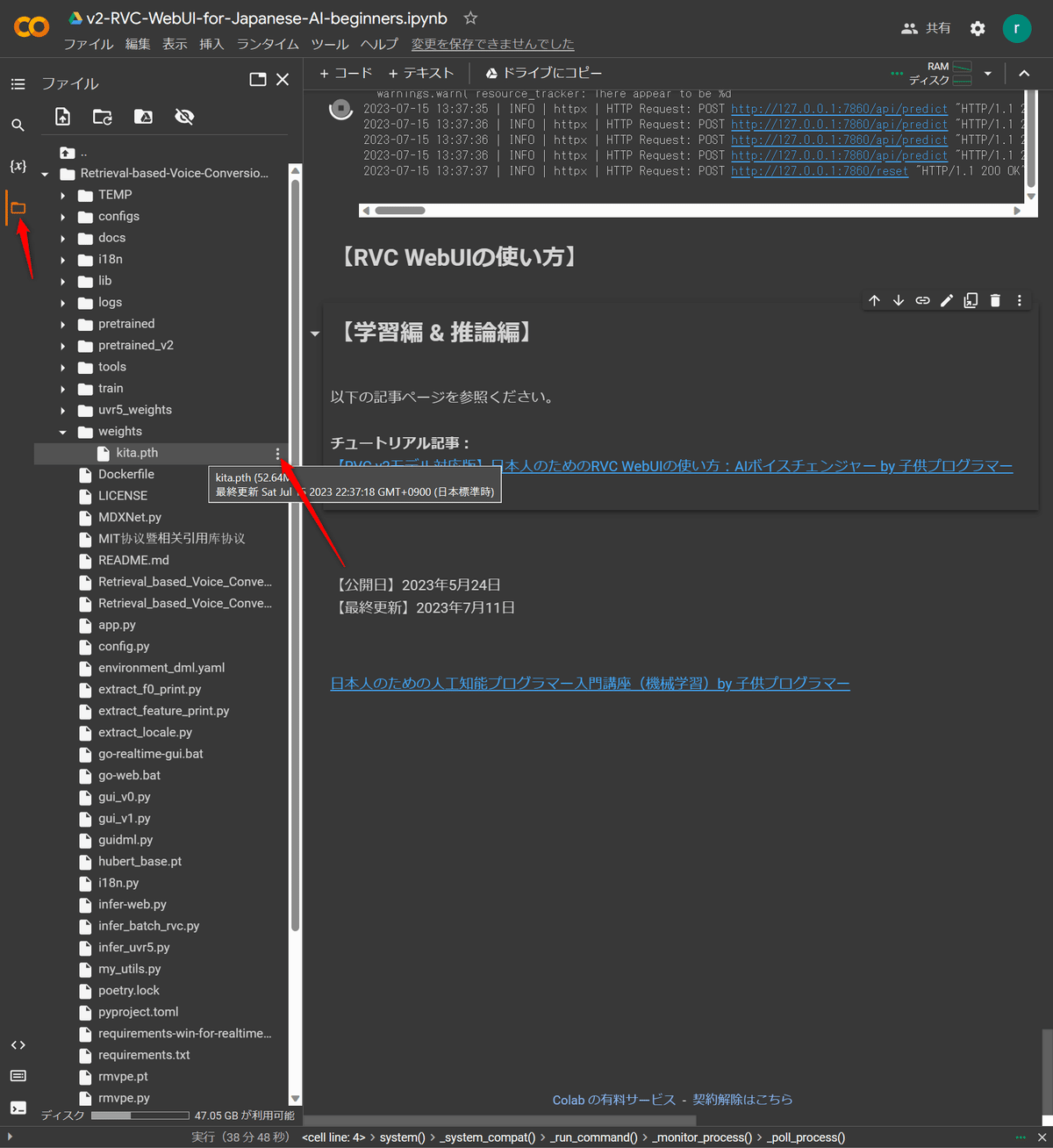This screenshot has height=1148, width=1053.
Task: Close the bottom status bar
Action: tap(1042, 1137)
